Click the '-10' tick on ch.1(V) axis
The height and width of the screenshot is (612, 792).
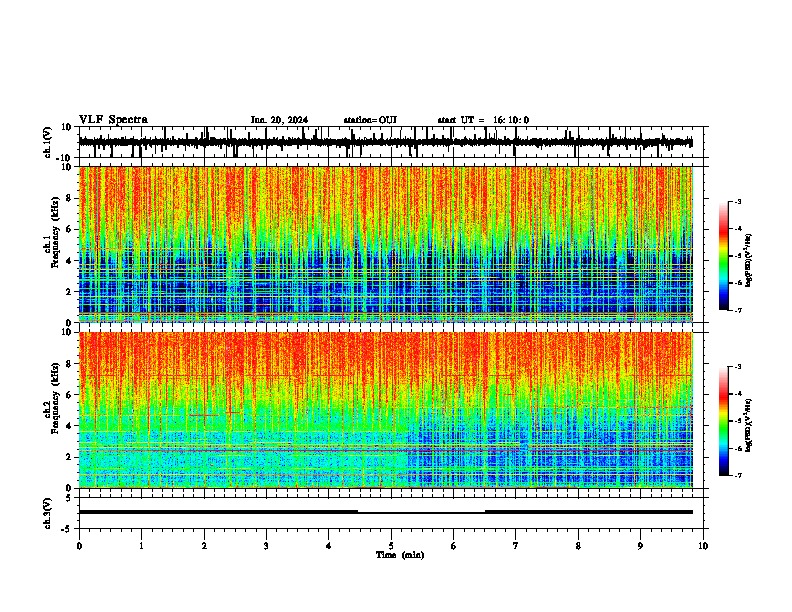click(x=65, y=158)
